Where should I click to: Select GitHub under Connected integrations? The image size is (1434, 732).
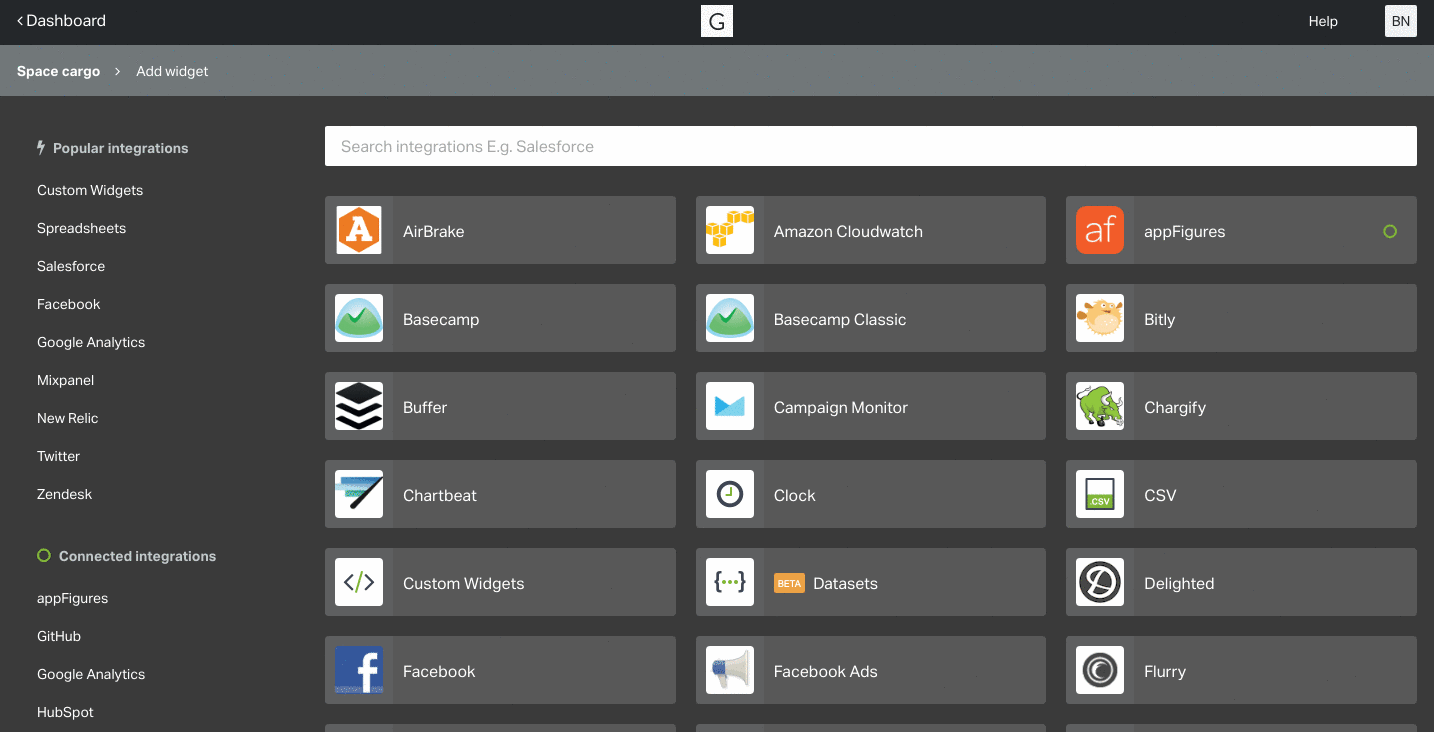coord(59,636)
